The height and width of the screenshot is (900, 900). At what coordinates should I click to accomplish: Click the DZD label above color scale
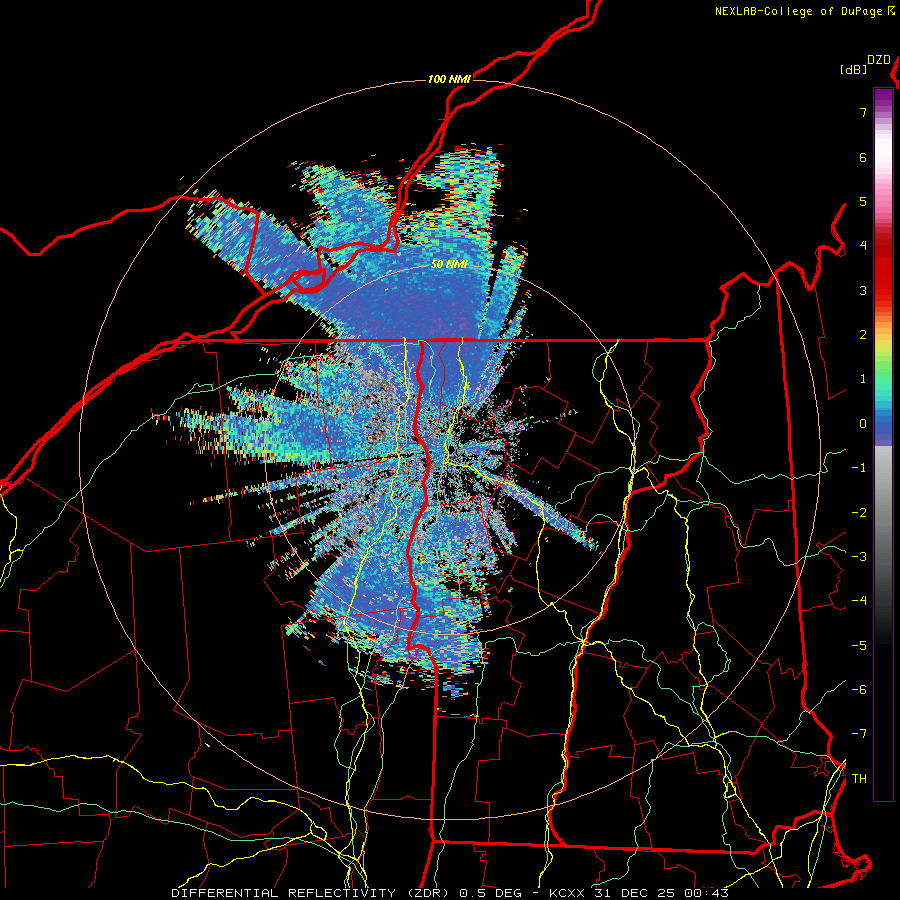pyautogui.click(x=879, y=60)
